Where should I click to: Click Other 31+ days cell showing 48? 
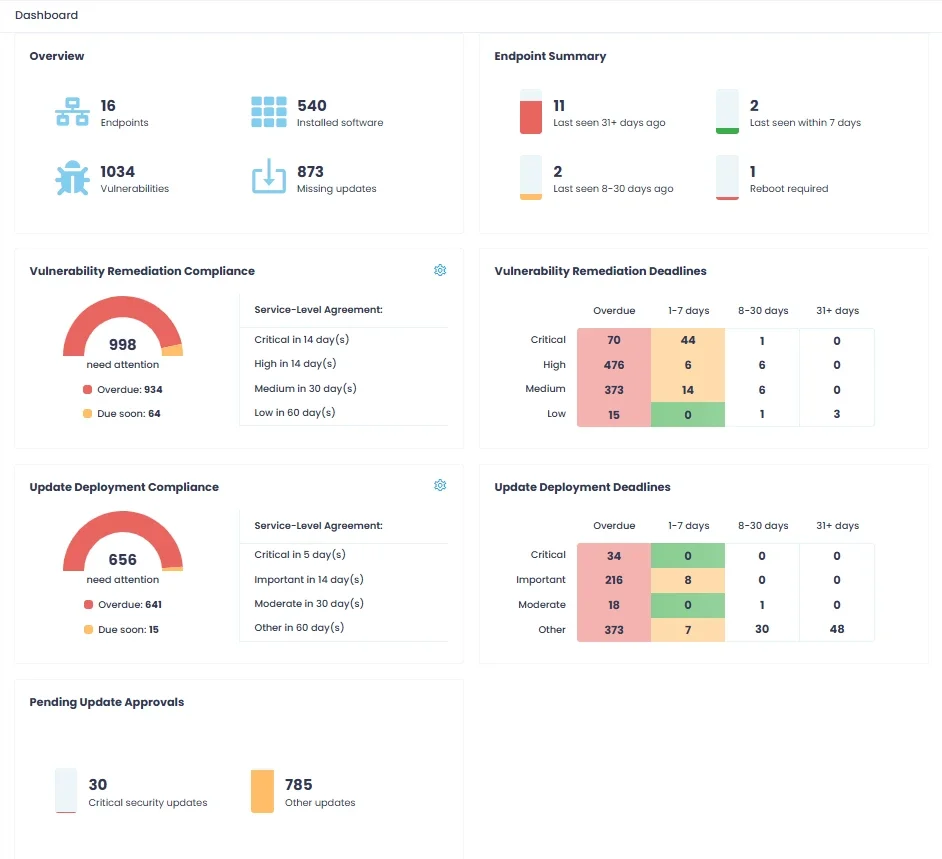[837, 630]
